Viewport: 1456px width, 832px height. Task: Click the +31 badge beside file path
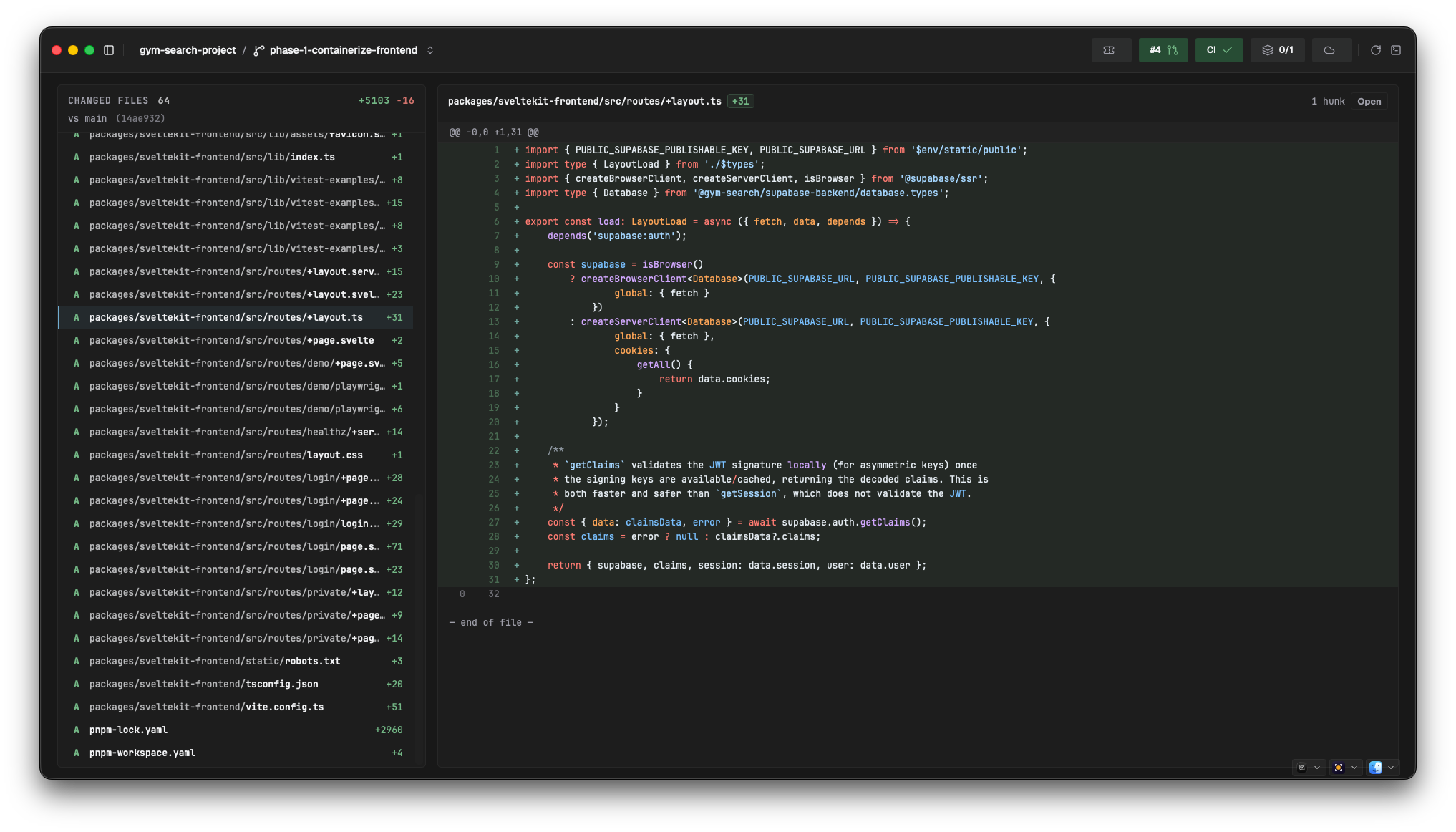click(x=740, y=102)
